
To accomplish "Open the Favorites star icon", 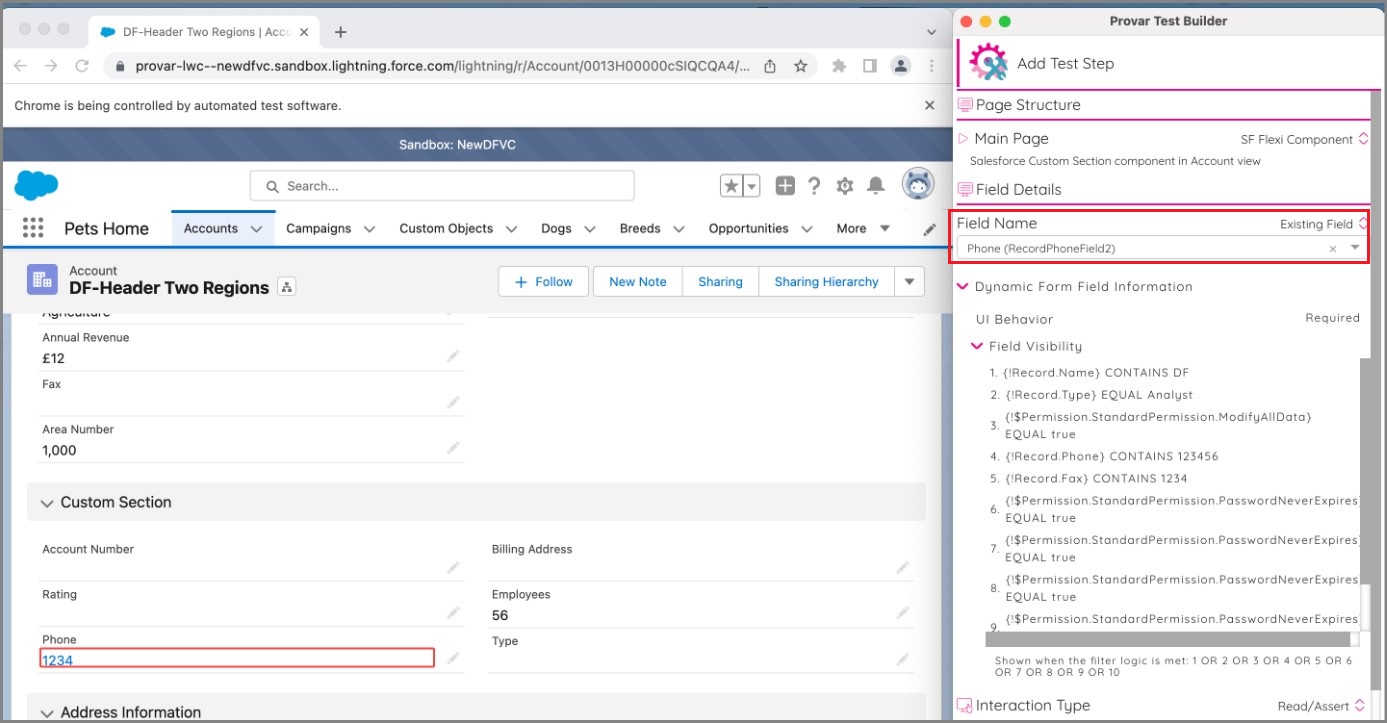I will (731, 186).
